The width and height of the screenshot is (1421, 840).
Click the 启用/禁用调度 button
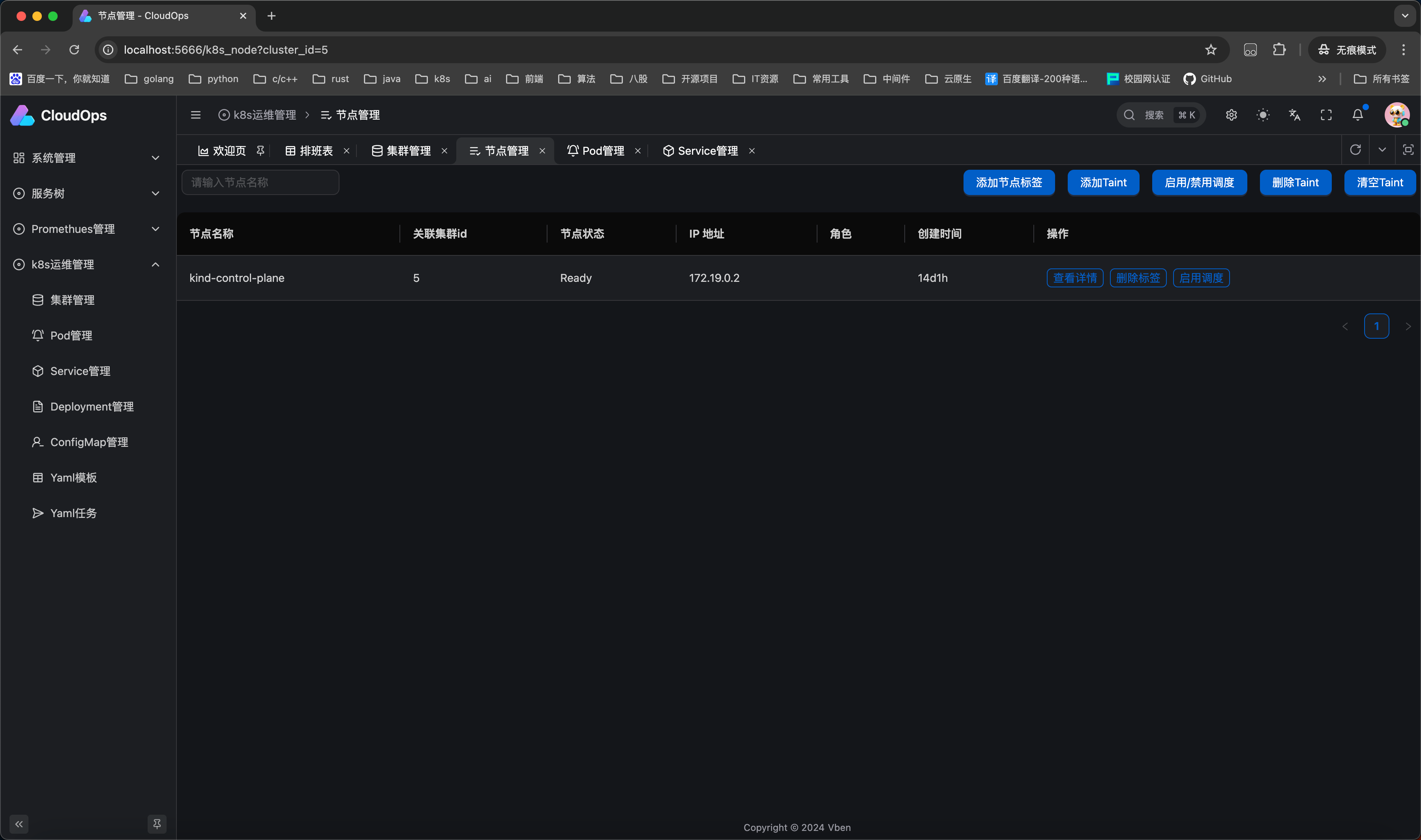pos(1199,182)
